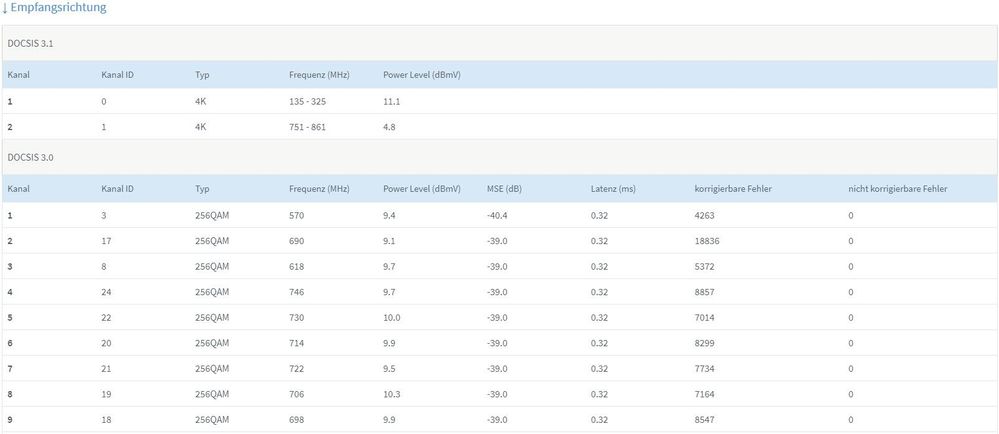This screenshot has height=434, width=999.
Task: Select frequency range 135 - 325
Action: (307, 101)
